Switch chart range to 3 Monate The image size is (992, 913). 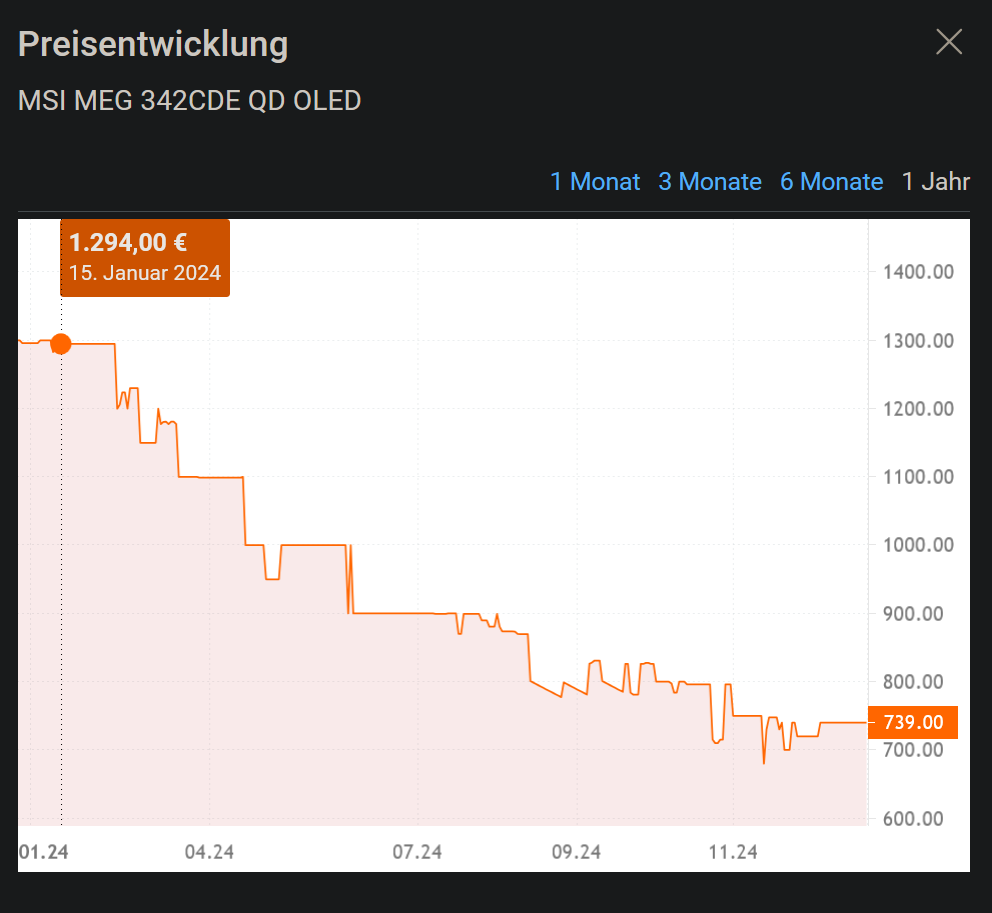pos(710,182)
